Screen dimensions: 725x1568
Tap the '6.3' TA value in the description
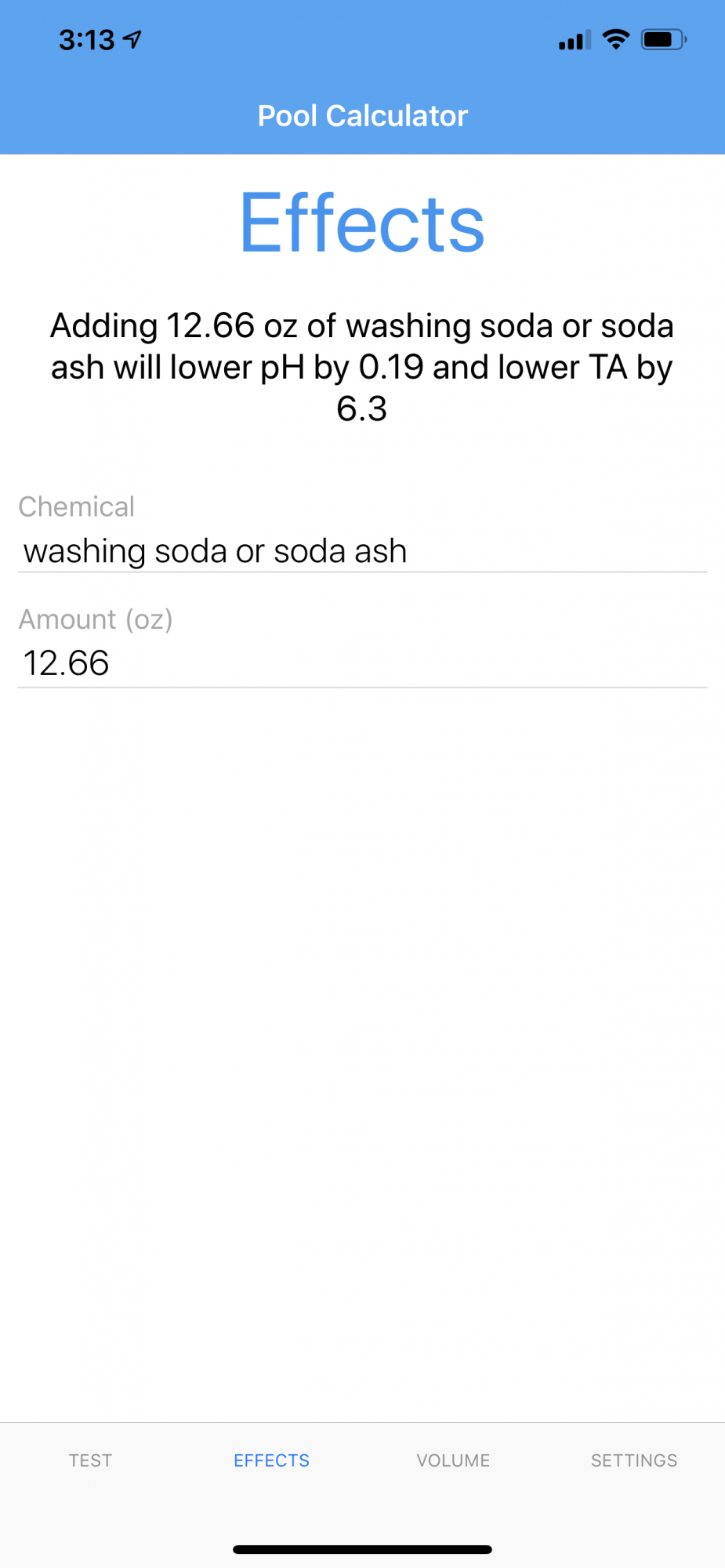click(362, 408)
